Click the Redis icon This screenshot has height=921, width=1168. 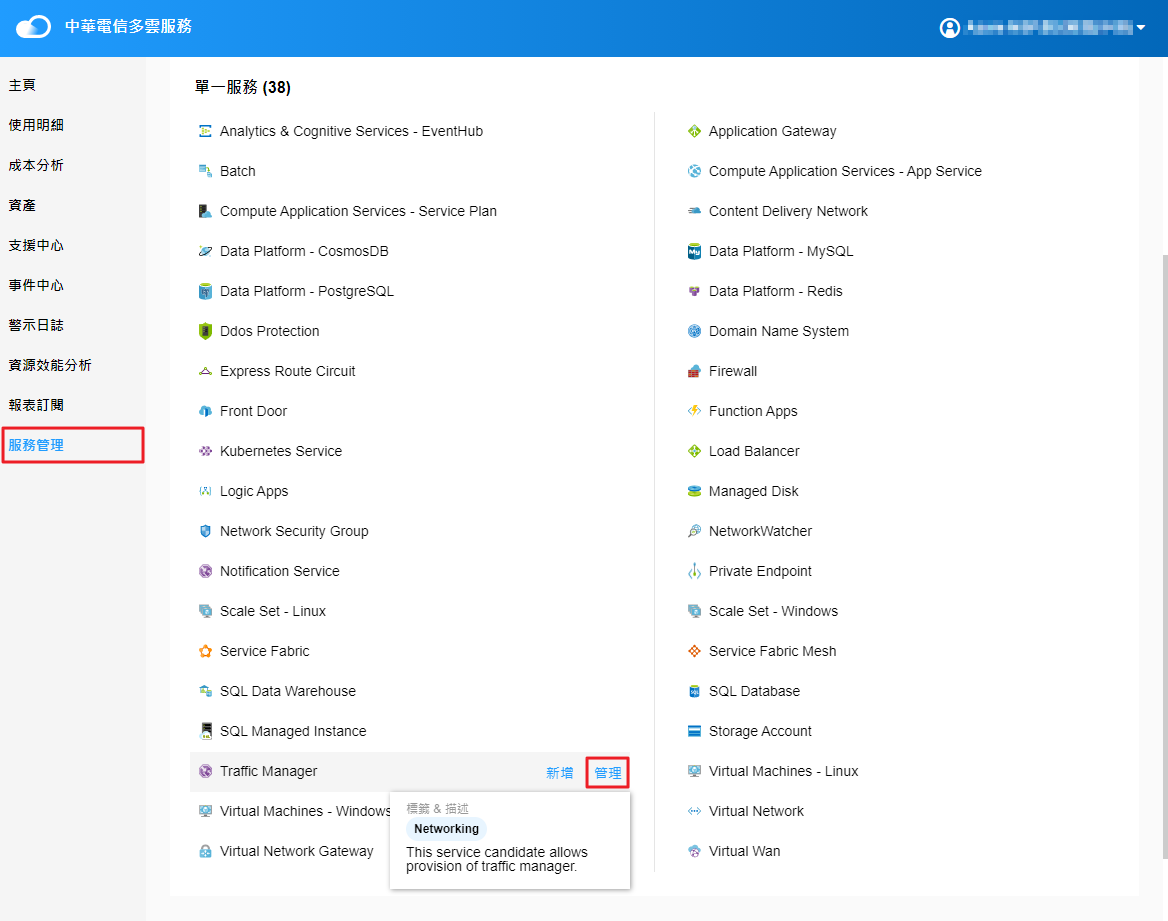pyautogui.click(x=694, y=291)
